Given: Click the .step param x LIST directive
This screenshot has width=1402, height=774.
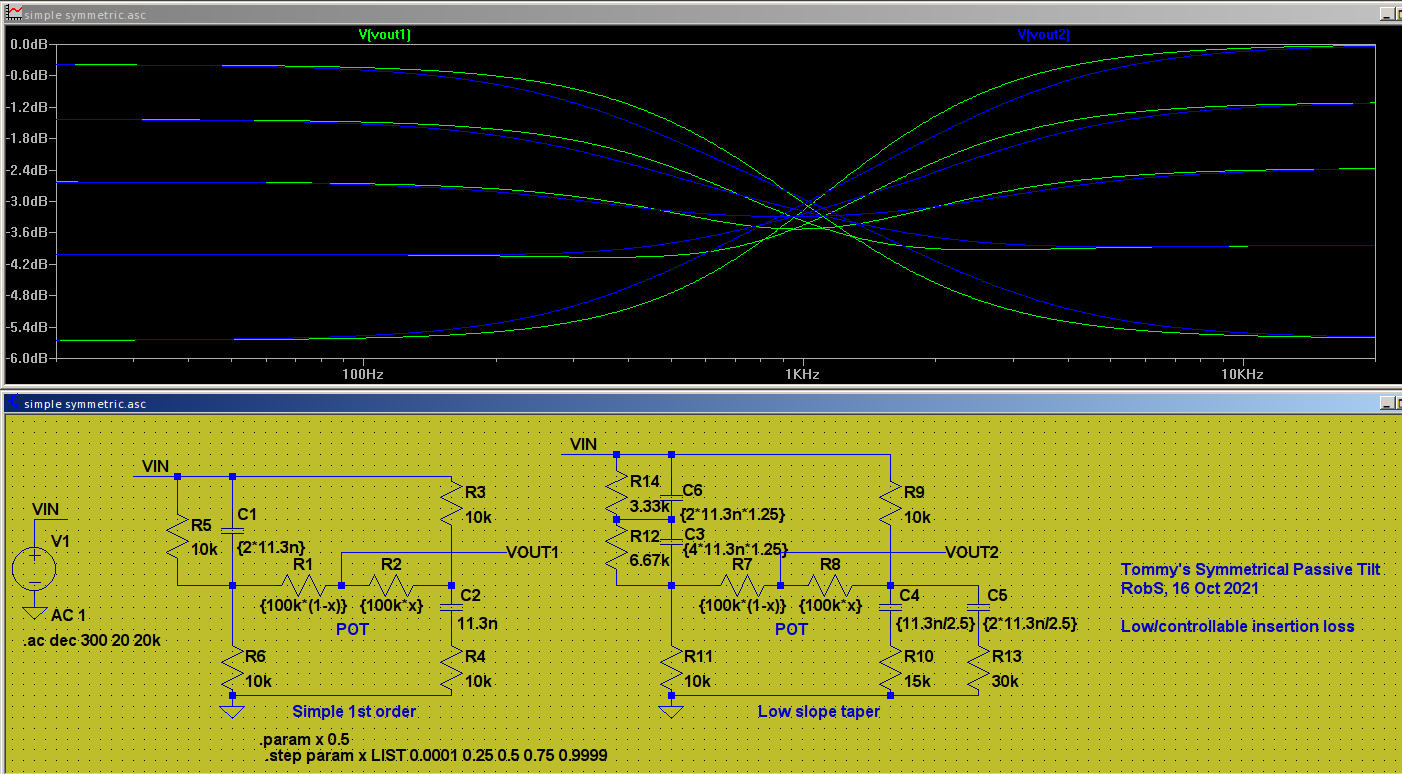Looking at the screenshot, I should [436, 756].
